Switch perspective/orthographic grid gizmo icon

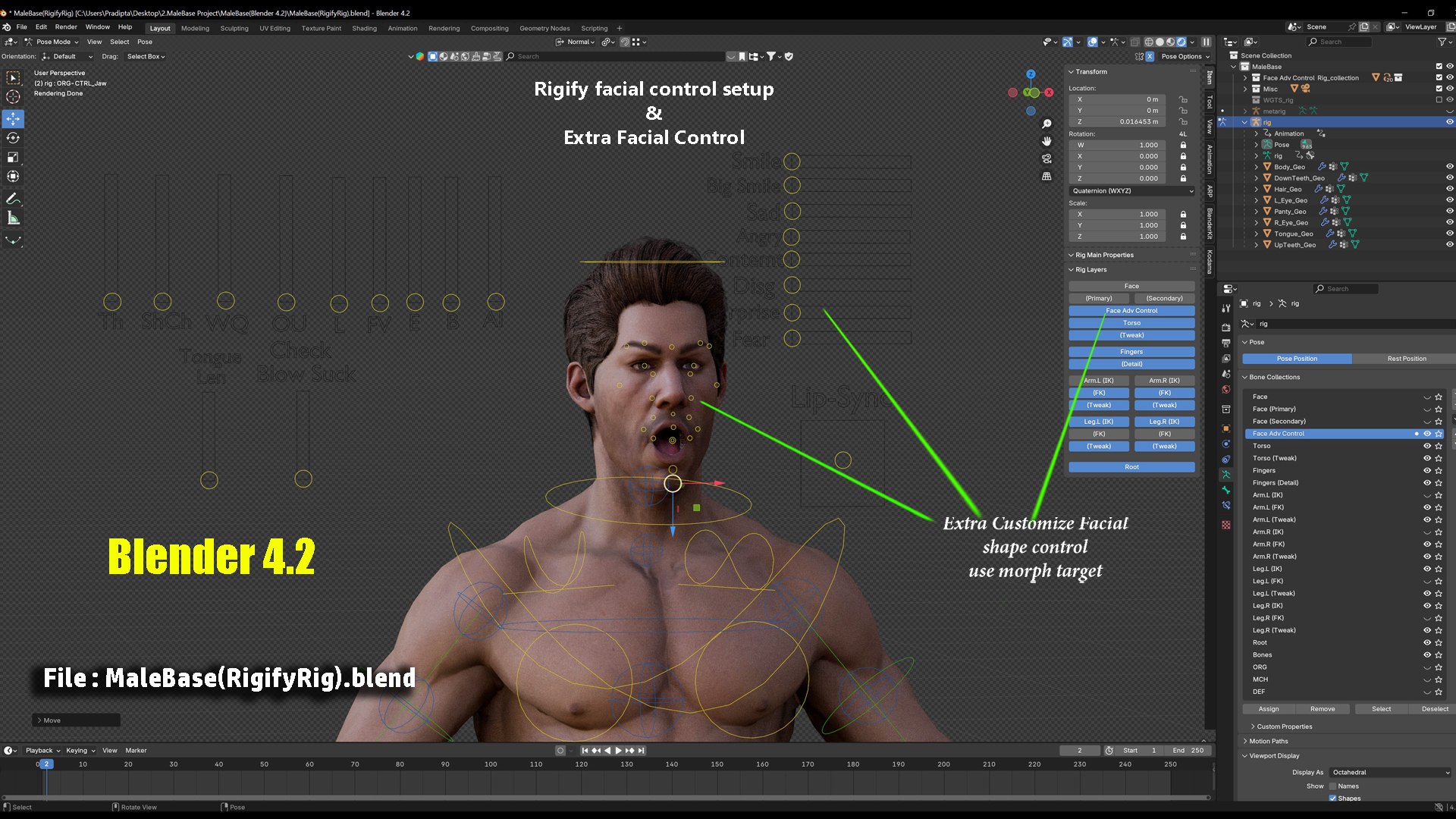pyautogui.click(x=1046, y=176)
